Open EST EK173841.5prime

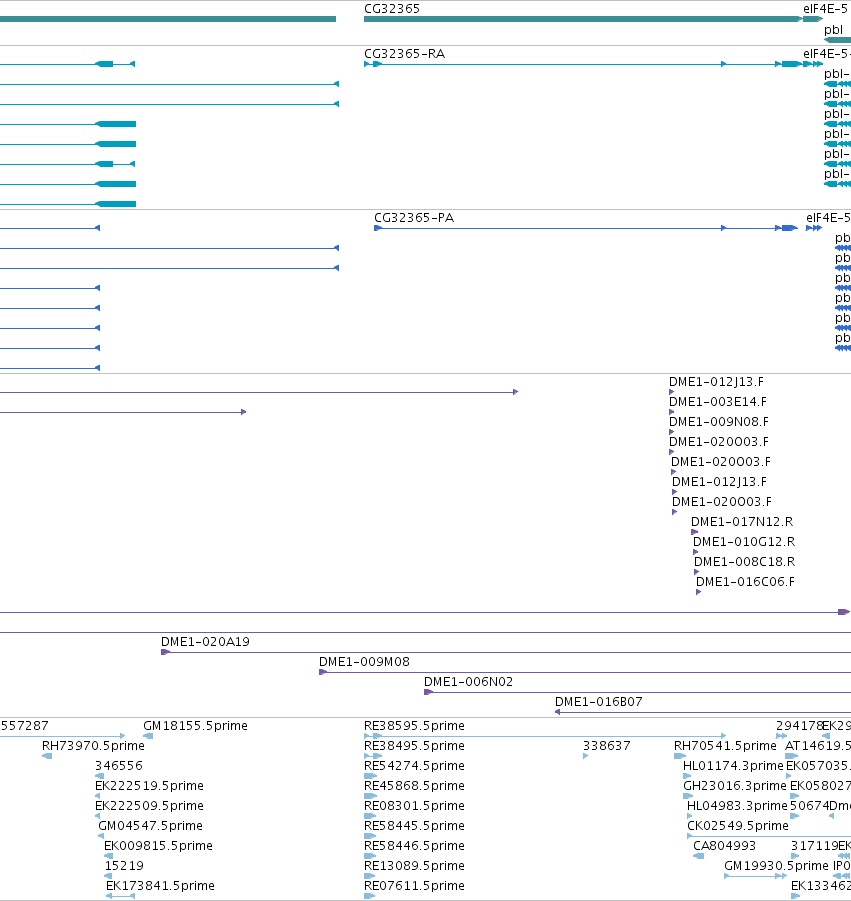[x=160, y=885]
